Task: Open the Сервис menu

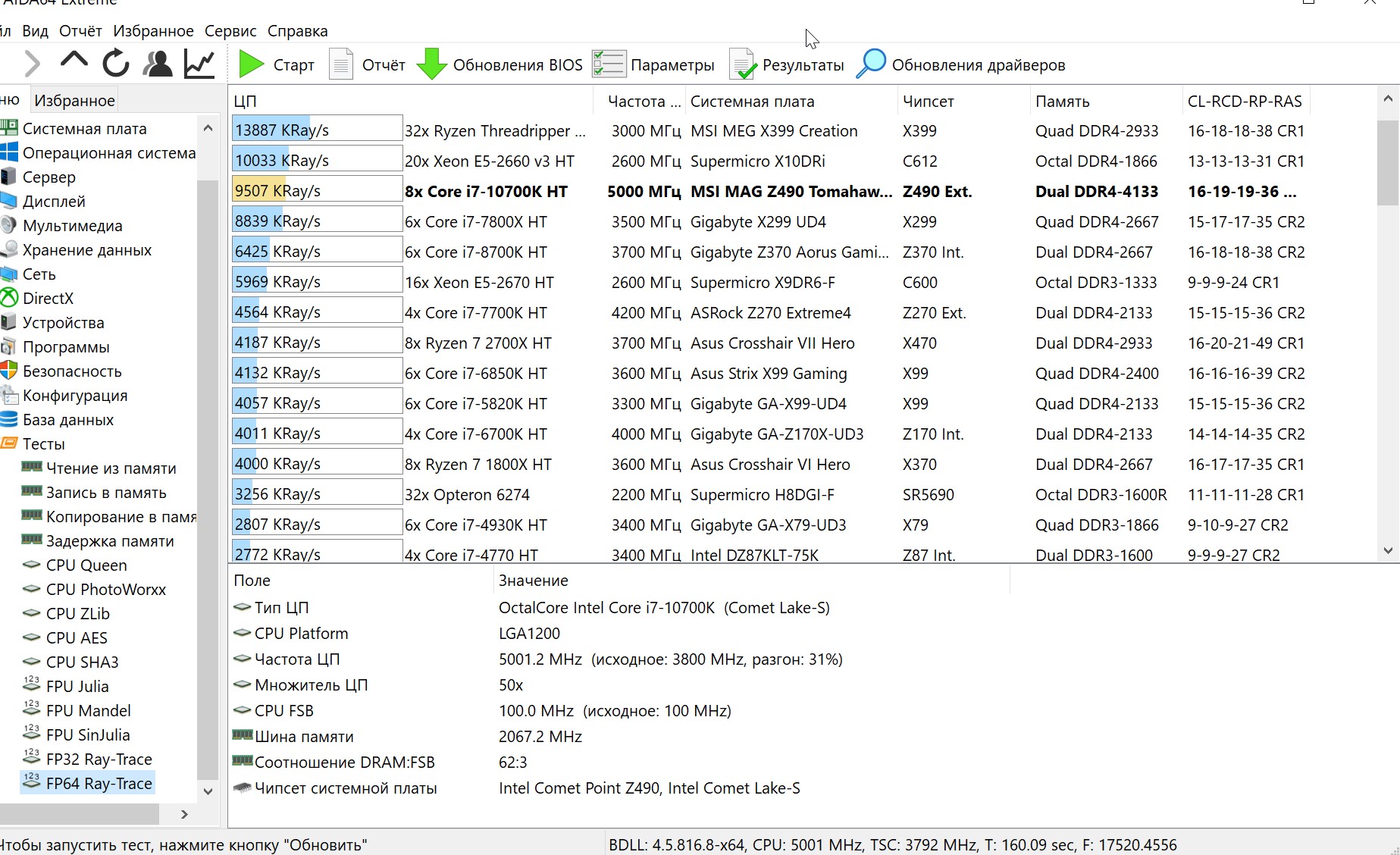Action: click(230, 31)
